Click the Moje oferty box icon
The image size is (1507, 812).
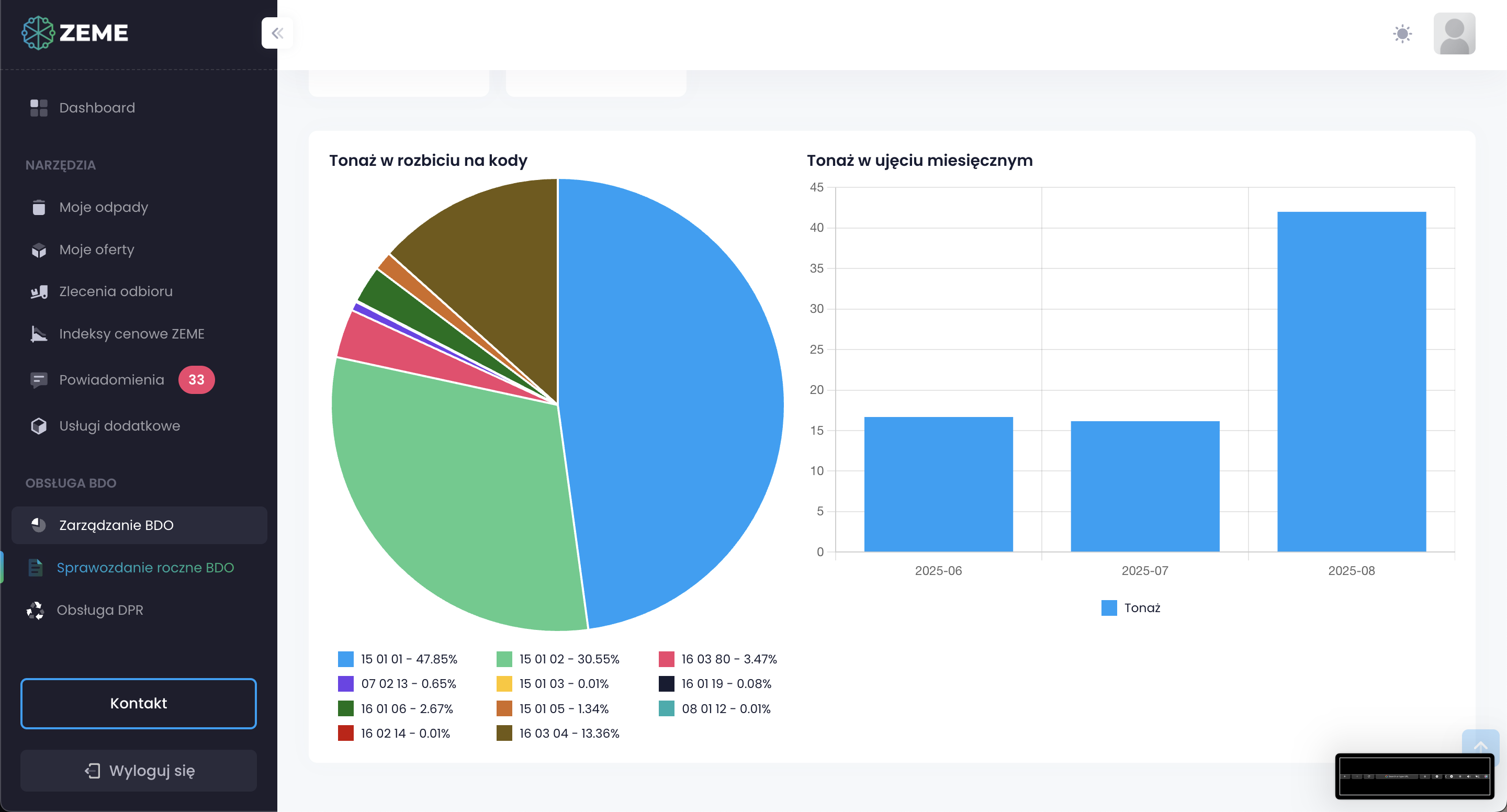[39, 250]
